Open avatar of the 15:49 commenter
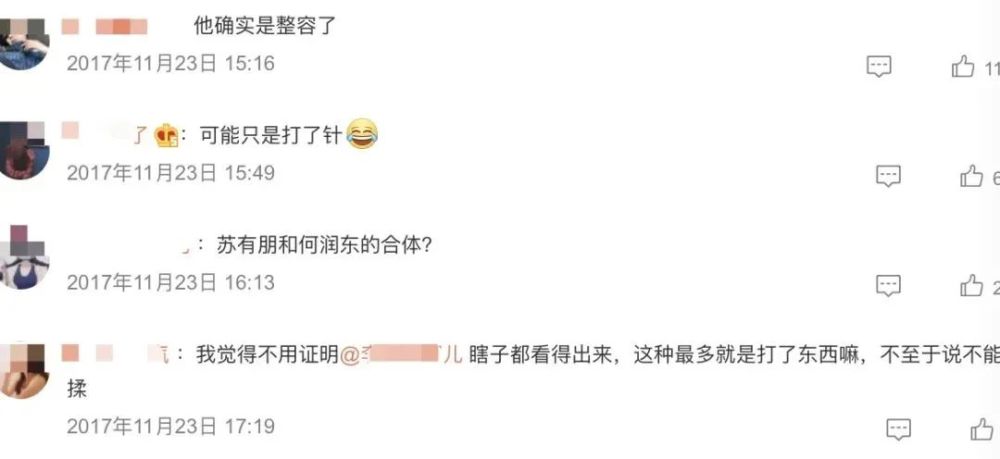Viewport: 1000px width, 459px height. click(24, 151)
